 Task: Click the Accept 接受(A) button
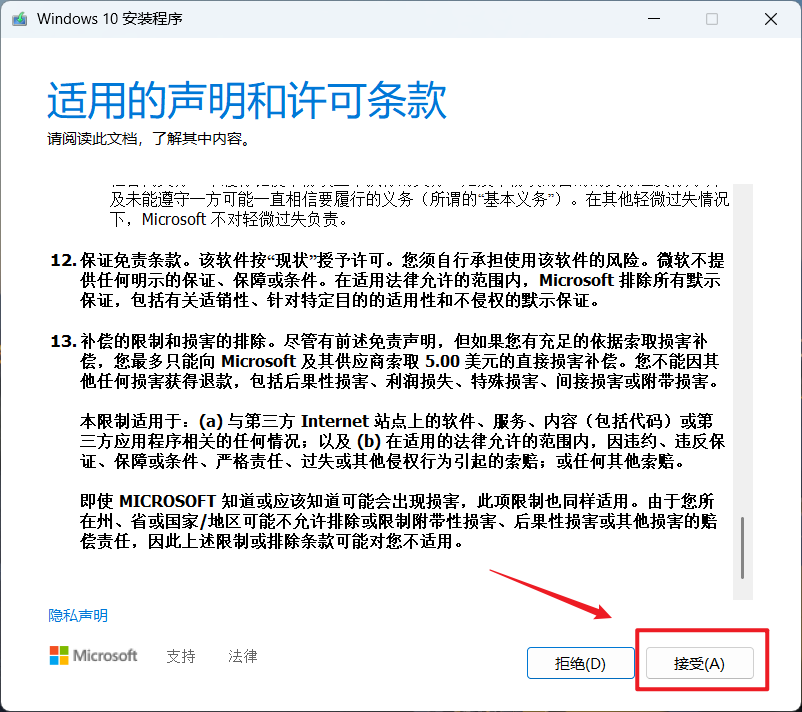click(x=699, y=663)
